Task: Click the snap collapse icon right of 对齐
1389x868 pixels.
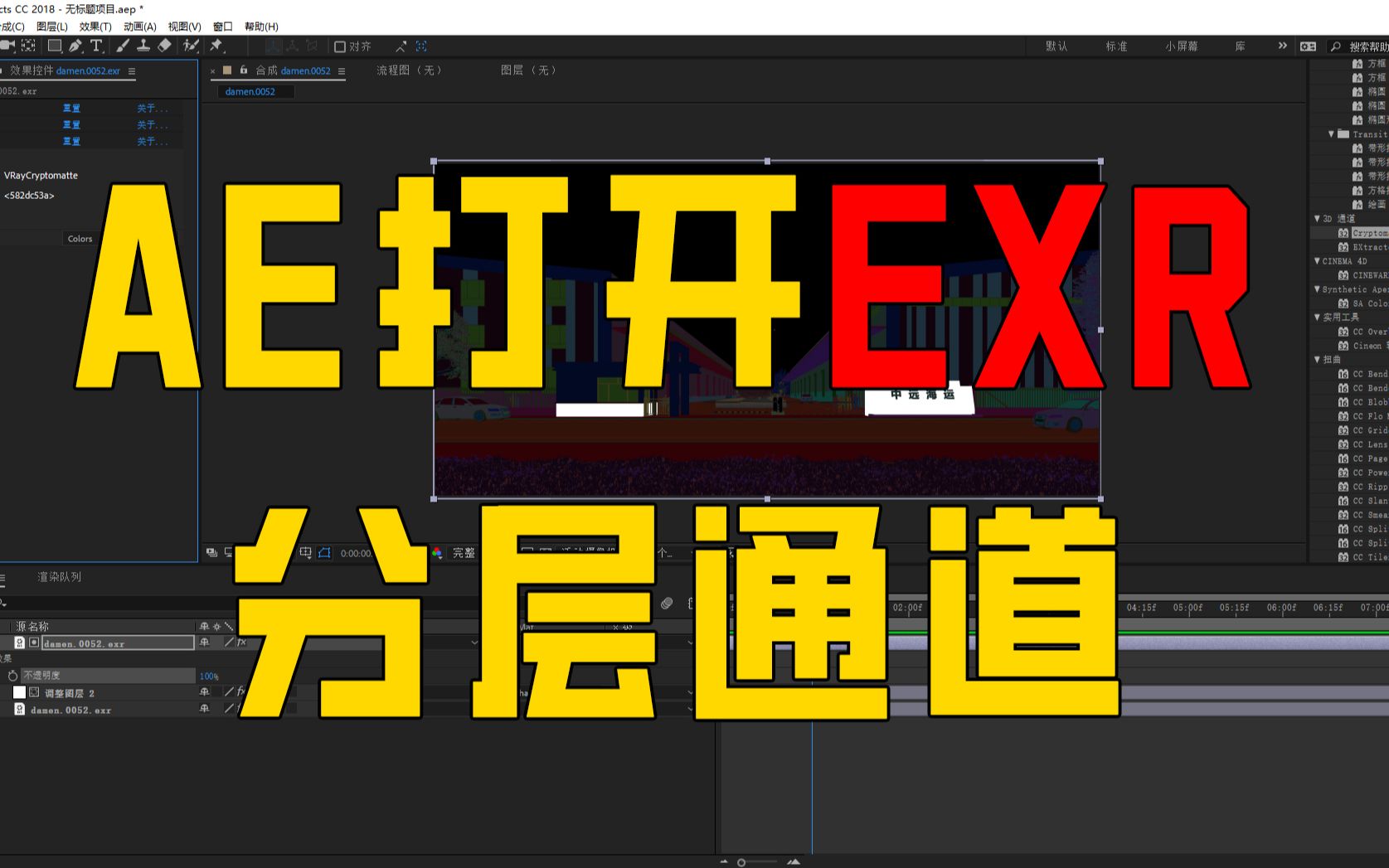Action: (401, 46)
